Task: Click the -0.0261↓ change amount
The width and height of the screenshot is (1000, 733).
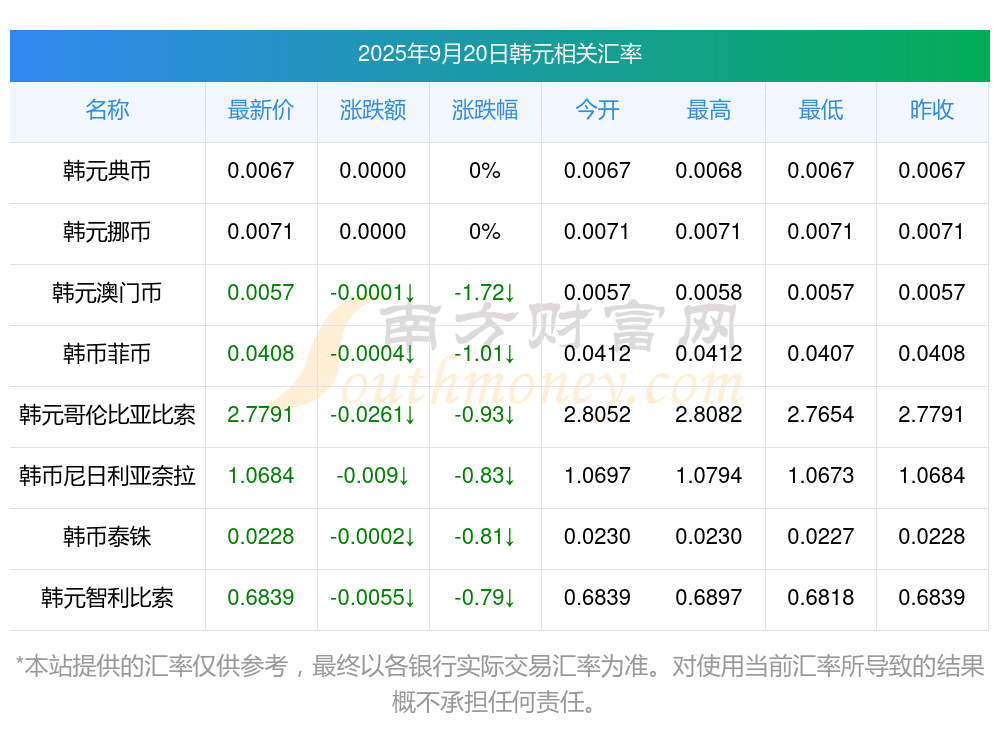Action: tap(372, 415)
